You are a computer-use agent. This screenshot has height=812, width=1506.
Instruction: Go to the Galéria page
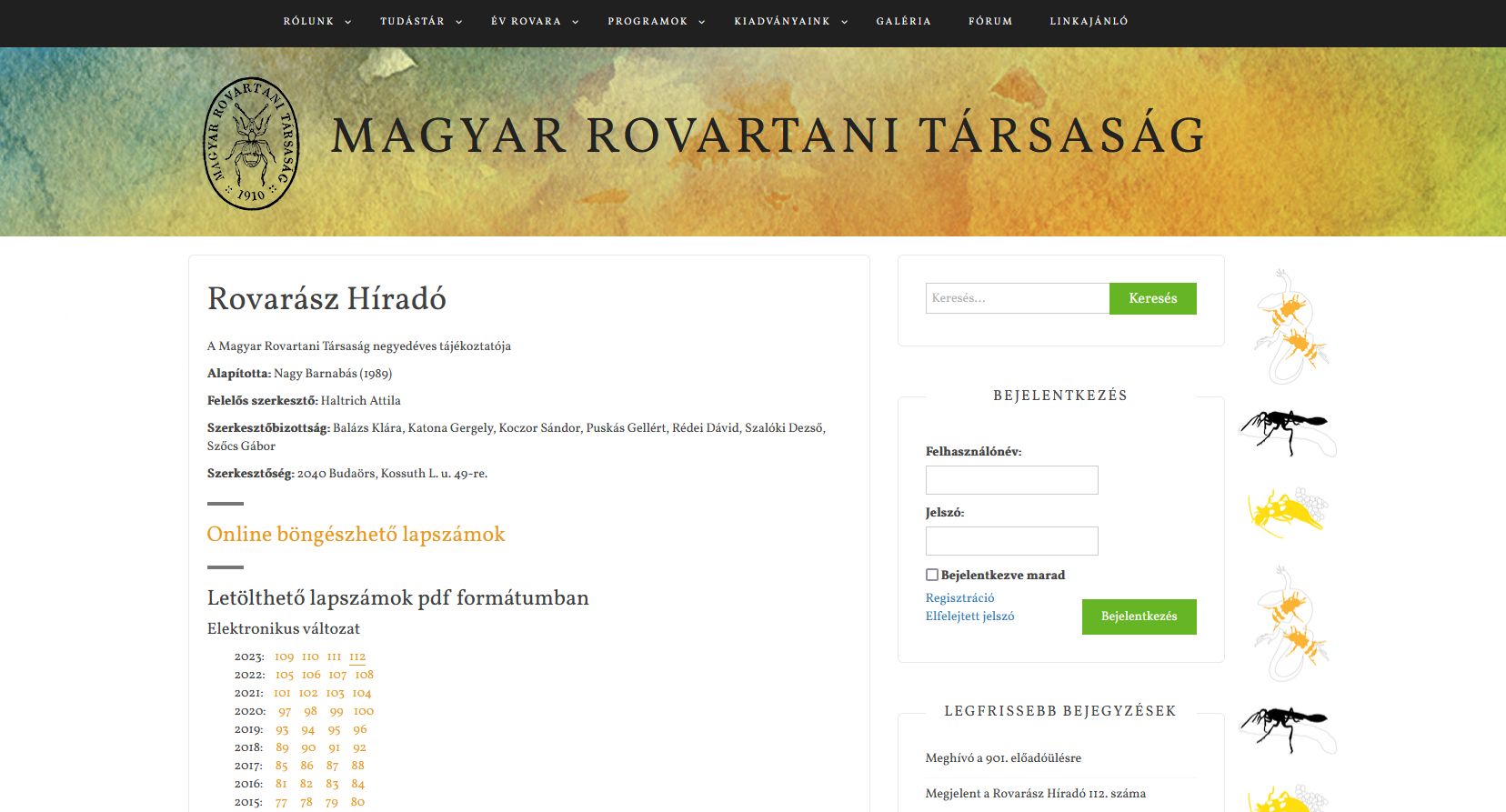[904, 21]
